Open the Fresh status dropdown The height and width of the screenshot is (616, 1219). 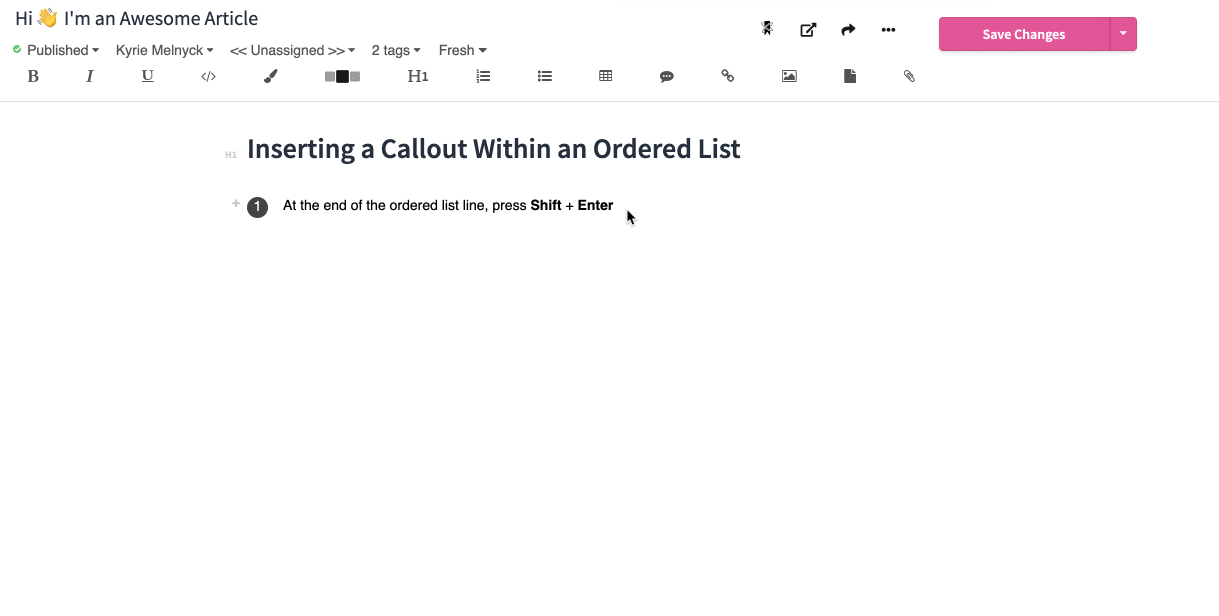point(462,50)
